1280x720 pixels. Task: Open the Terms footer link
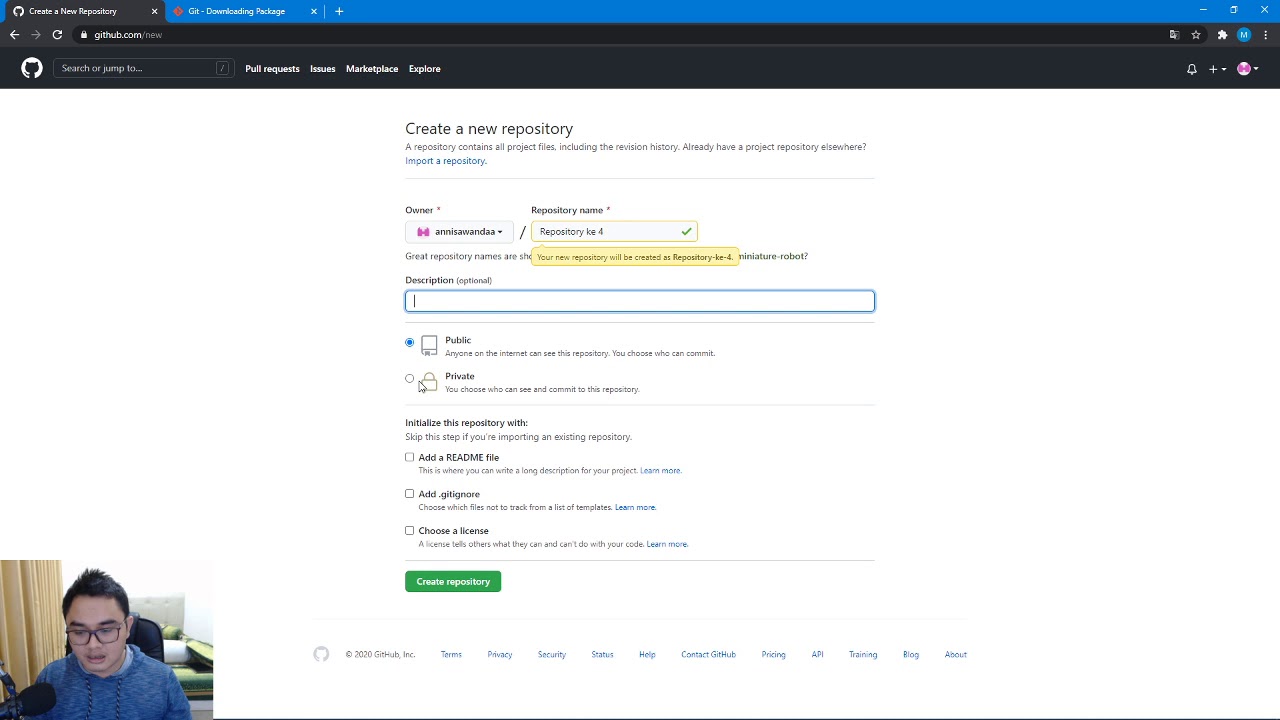click(451, 655)
